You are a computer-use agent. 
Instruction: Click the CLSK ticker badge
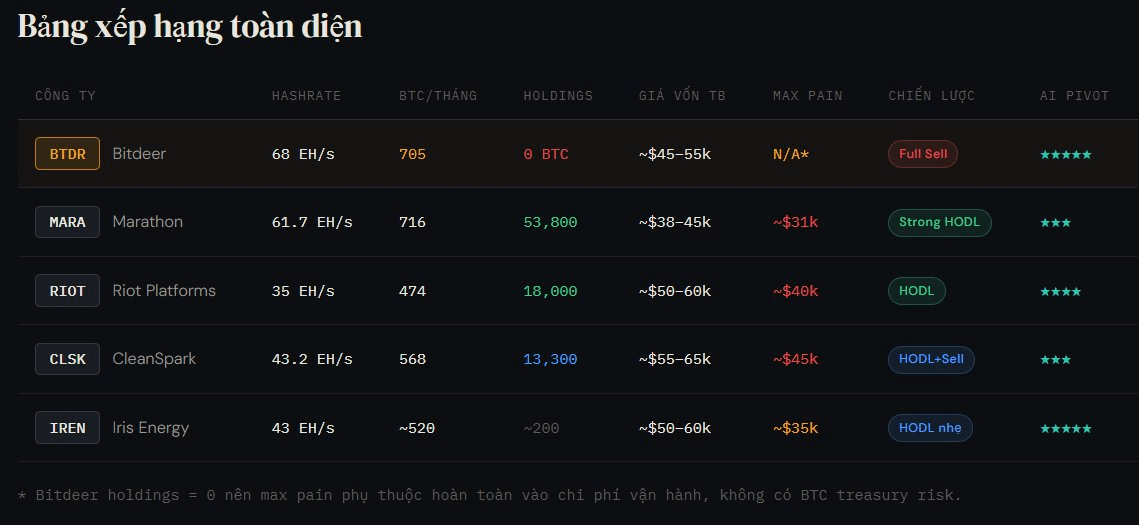click(x=67, y=359)
